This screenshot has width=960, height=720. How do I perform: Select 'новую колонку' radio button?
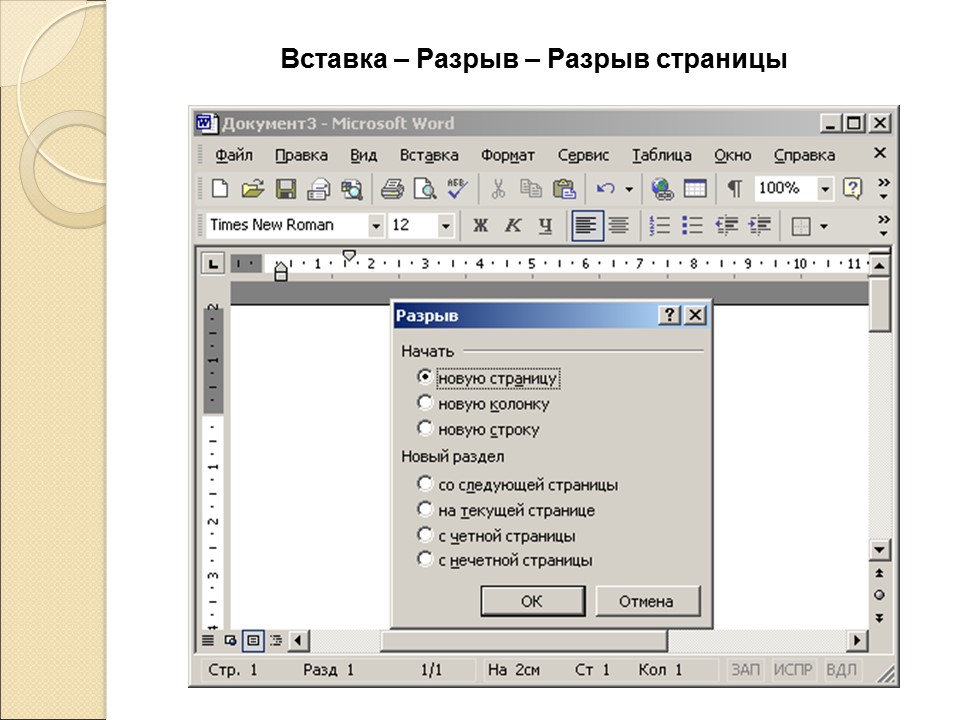point(427,404)
